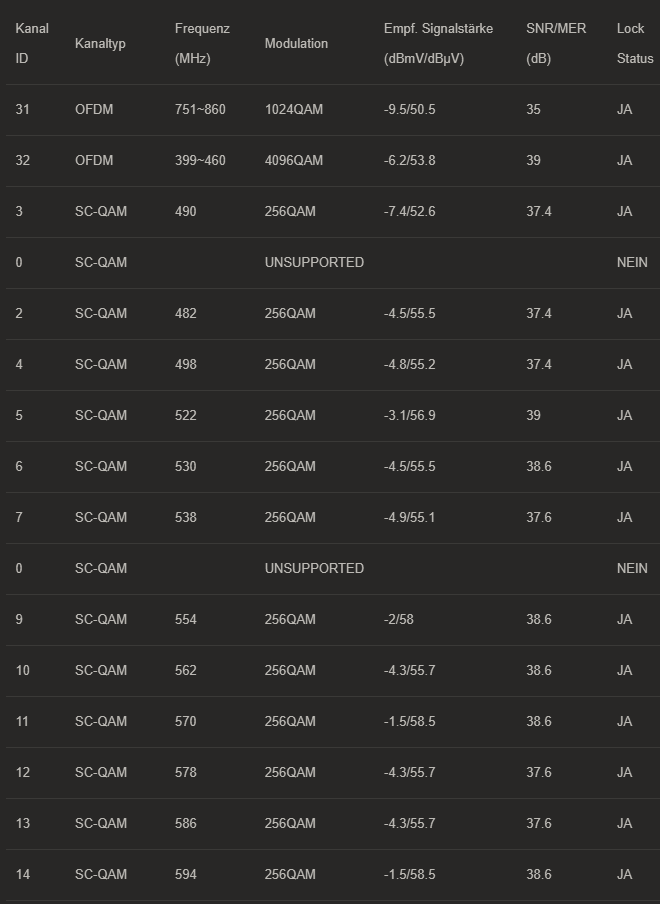This screenshot has width=660, height=904.
Task: Click the 751~860 frequency cell
Action: (x=200, y=110)
